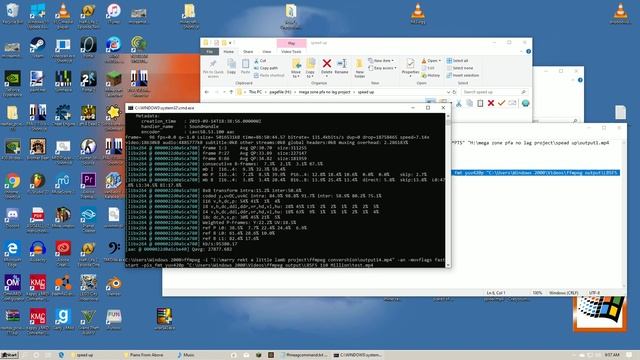Expand the Open button dropdown in ribbon
This screenshot has height=360, width=640.
point(440,61)
